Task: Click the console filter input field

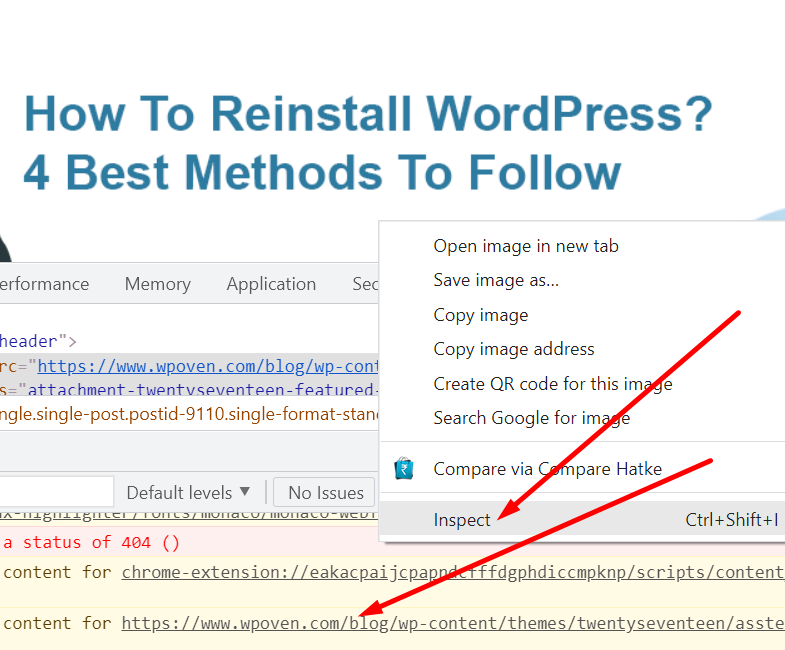Action: coord(56,492)
